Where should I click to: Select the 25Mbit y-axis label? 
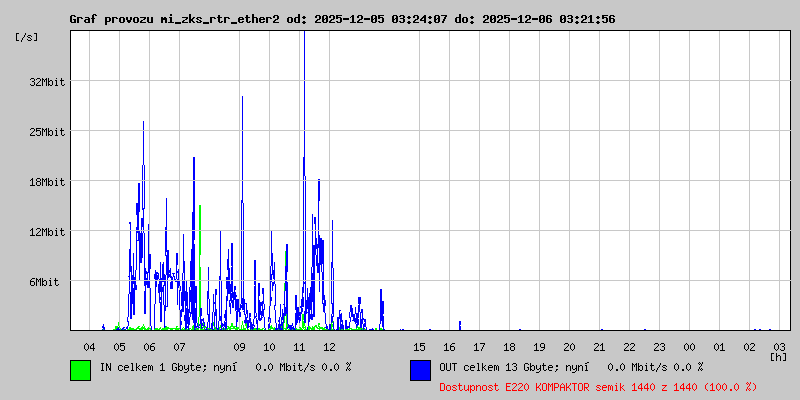(47, 132)
